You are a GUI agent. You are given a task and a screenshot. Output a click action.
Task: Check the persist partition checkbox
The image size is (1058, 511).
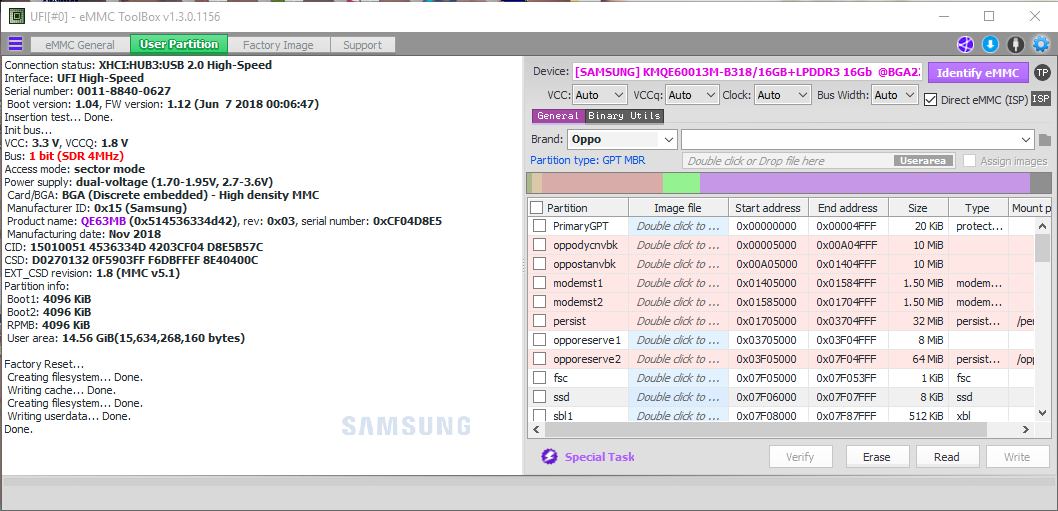[x=539, y=321]
